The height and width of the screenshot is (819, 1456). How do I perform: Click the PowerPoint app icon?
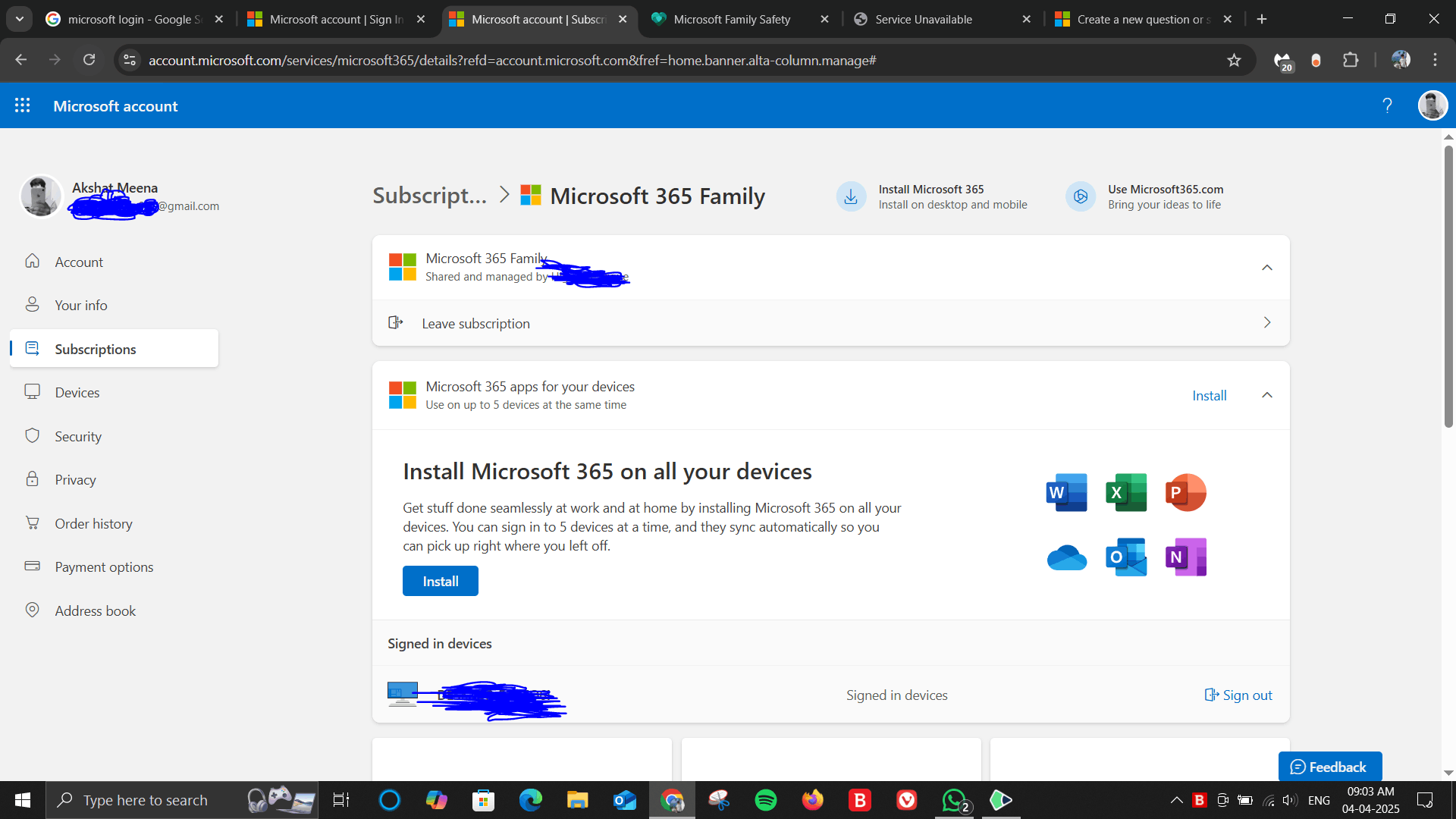(1185, 493)
